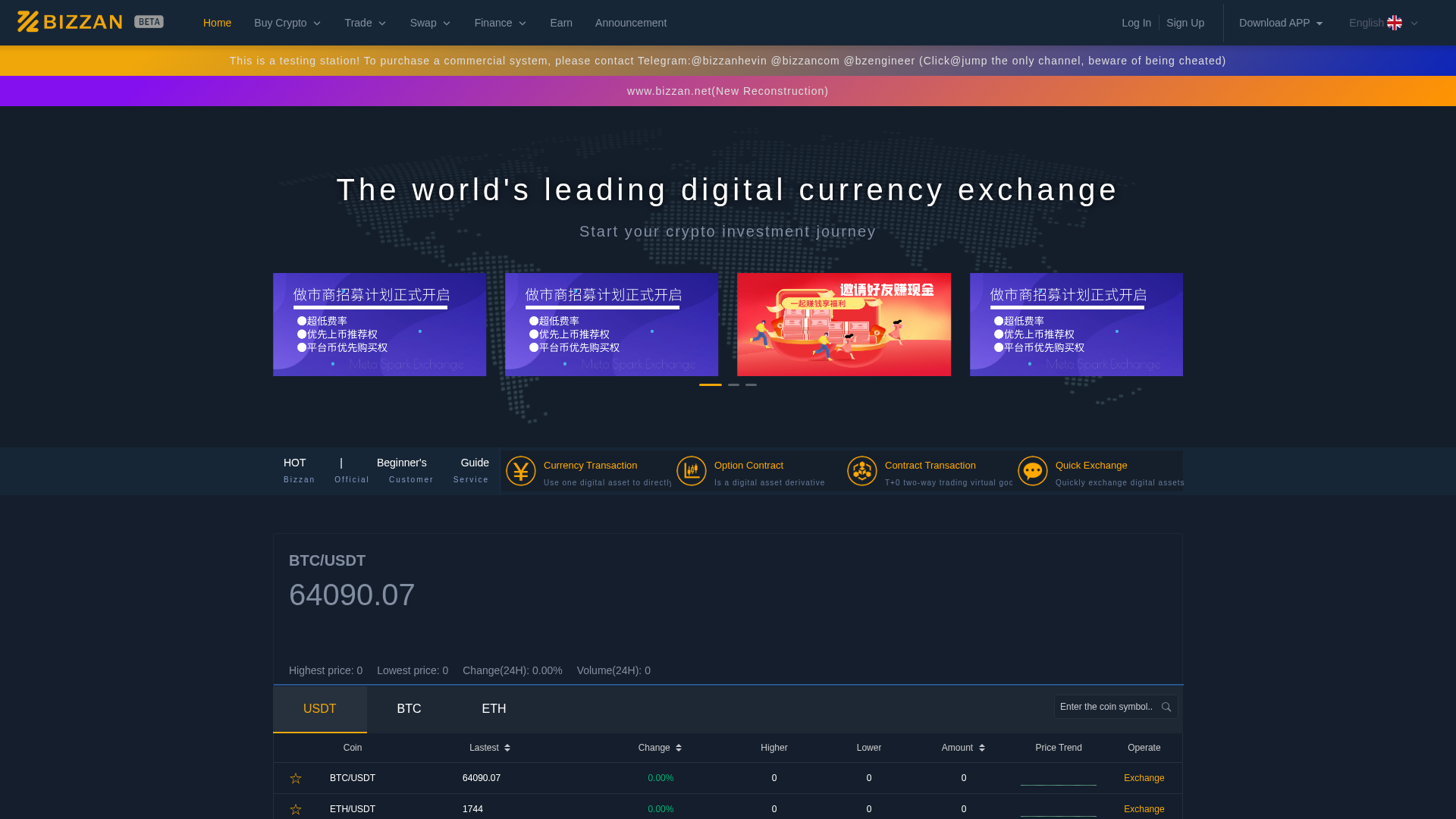Open the Currency Transaction yen icon

521,471
